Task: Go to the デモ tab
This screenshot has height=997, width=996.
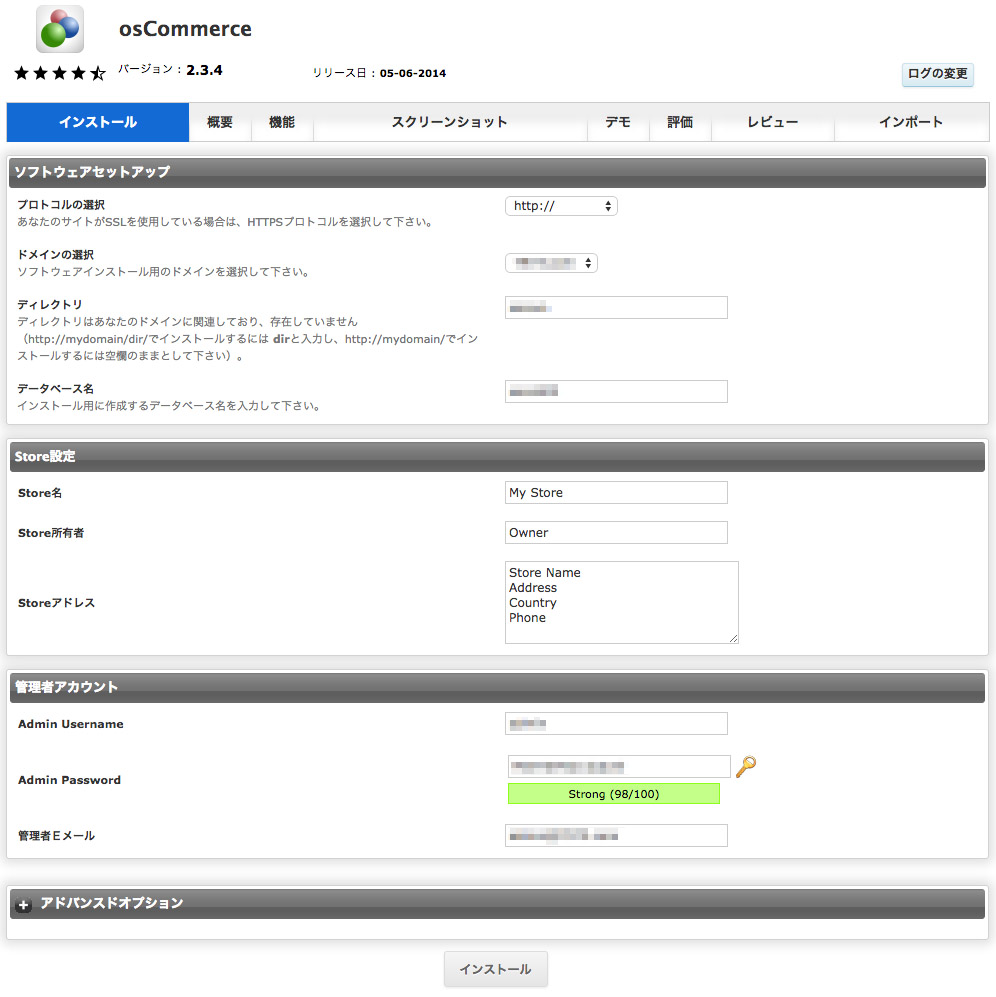Action: (618, 122)
